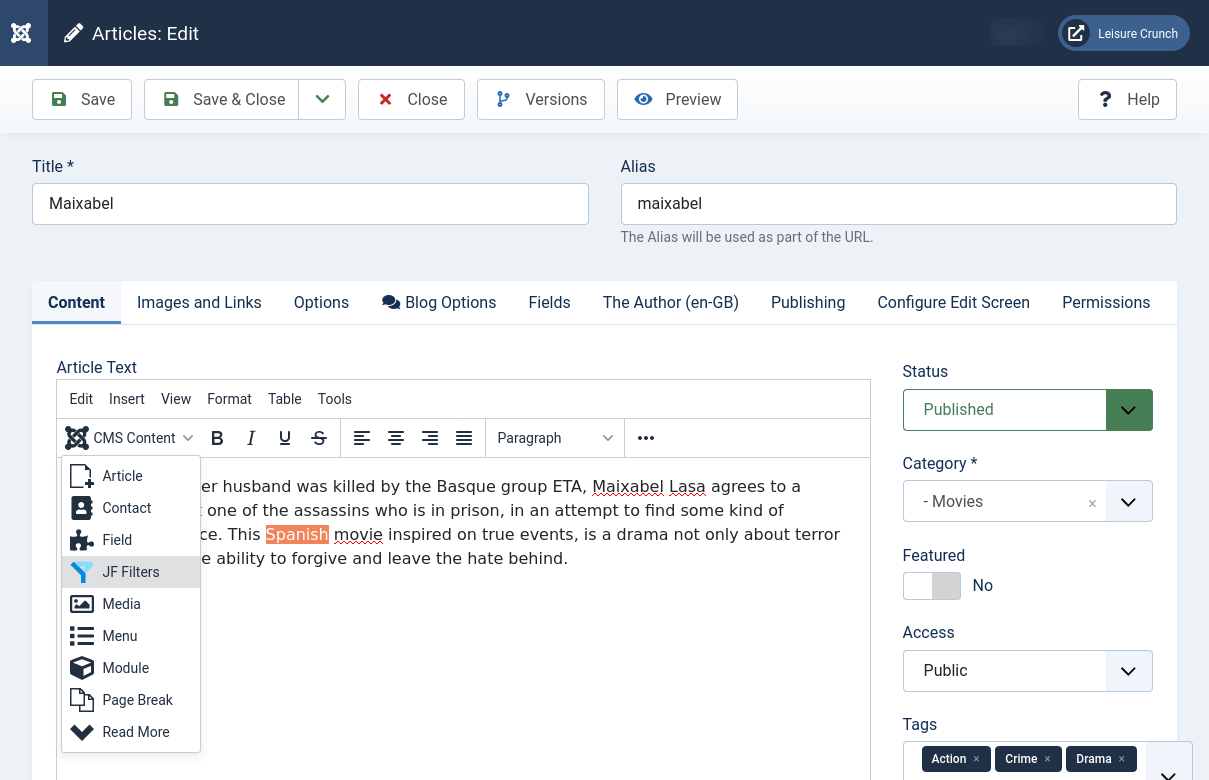Open the Blog Options tab

(439, 302)
